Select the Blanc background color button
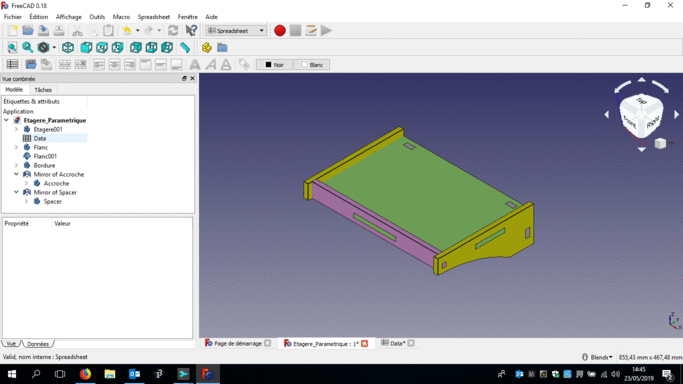This screenshot has width=683, height=384. coord(312,64)
